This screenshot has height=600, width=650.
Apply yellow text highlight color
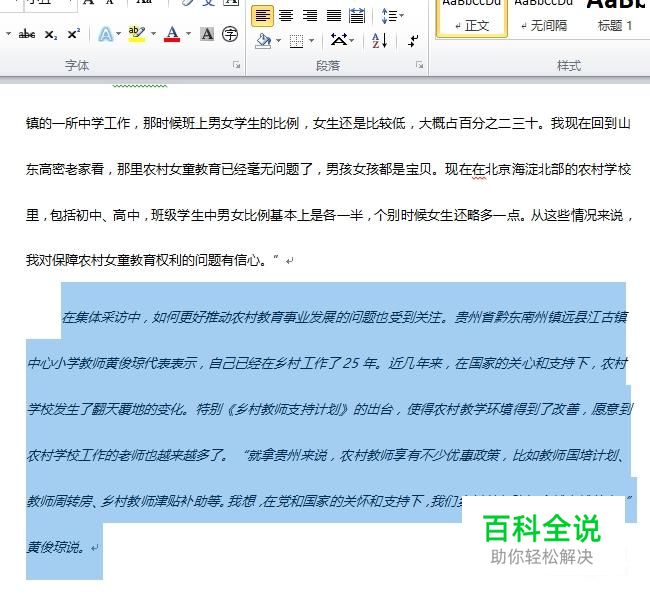point(137,34)
